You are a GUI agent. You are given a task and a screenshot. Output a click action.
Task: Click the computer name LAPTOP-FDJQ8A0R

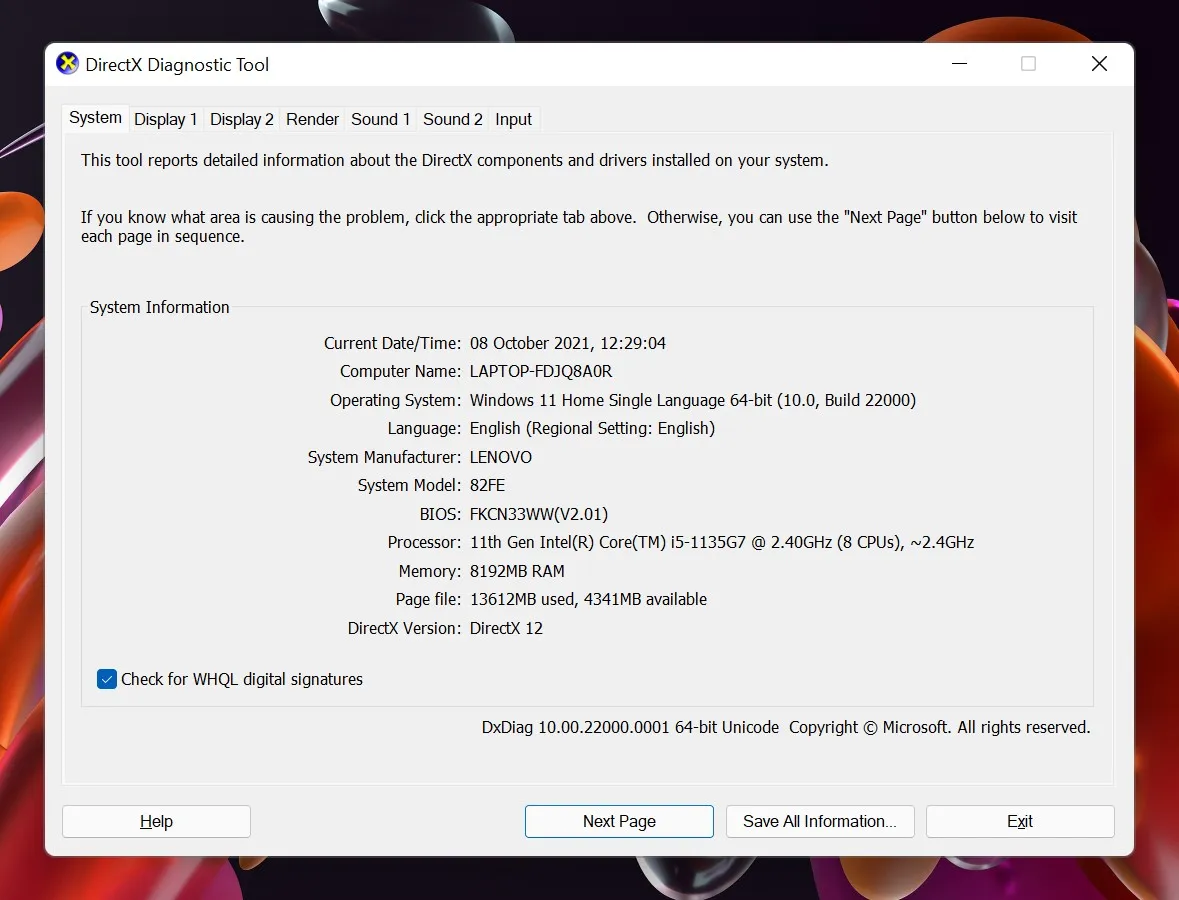tap(541, 371)
